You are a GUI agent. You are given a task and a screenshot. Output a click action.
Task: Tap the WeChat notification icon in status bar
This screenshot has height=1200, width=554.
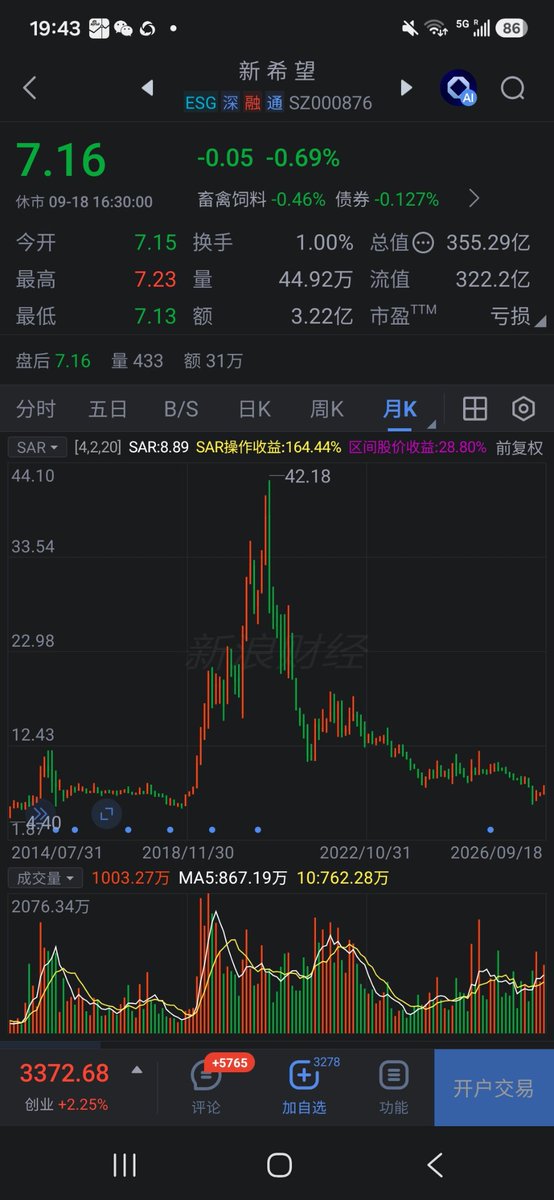[123, 28]
